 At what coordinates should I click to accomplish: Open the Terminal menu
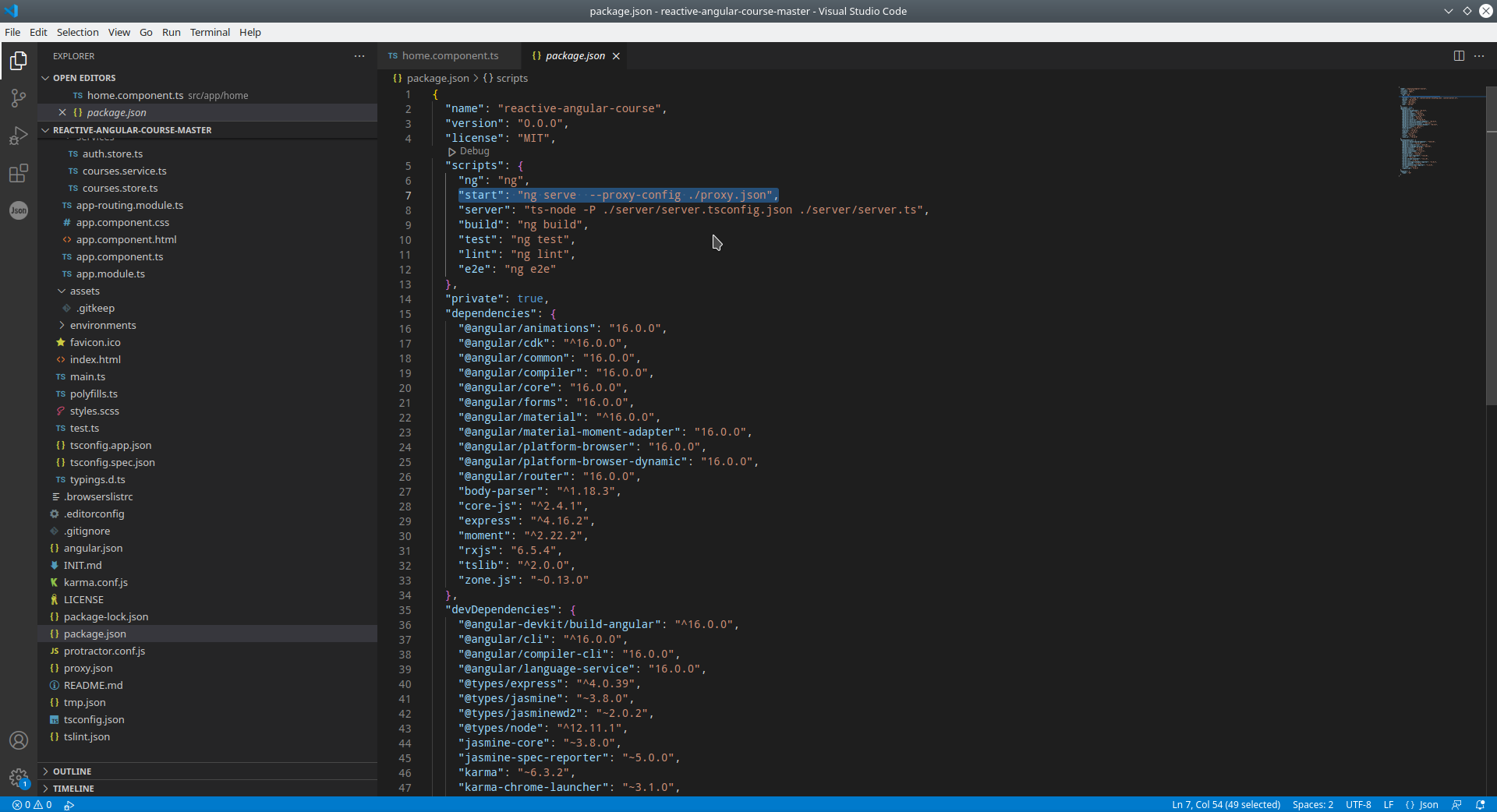tap(210, 32)
